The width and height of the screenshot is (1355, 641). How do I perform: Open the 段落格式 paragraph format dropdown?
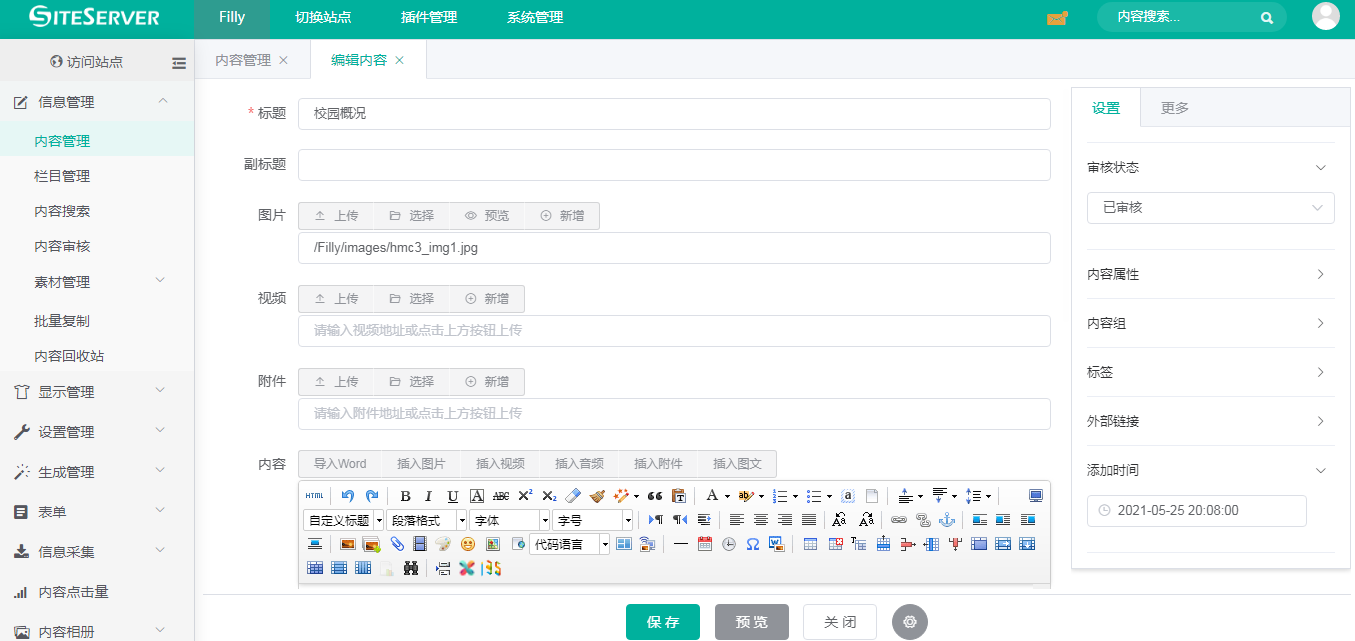click(x=427, y=520)
